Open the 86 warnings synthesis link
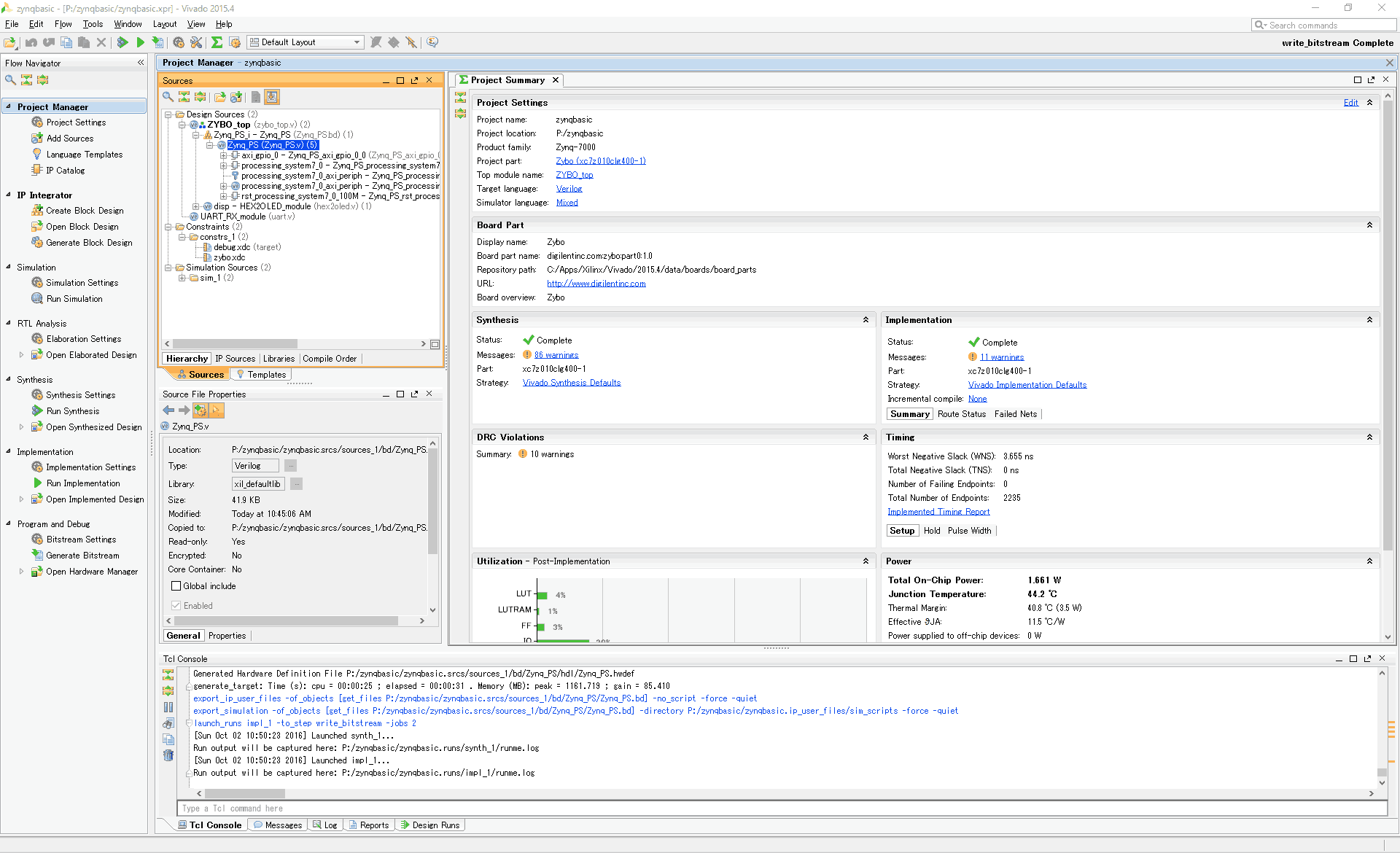Screen dimensions: 1400x853 pyautogui.click(x=556, y=355)
